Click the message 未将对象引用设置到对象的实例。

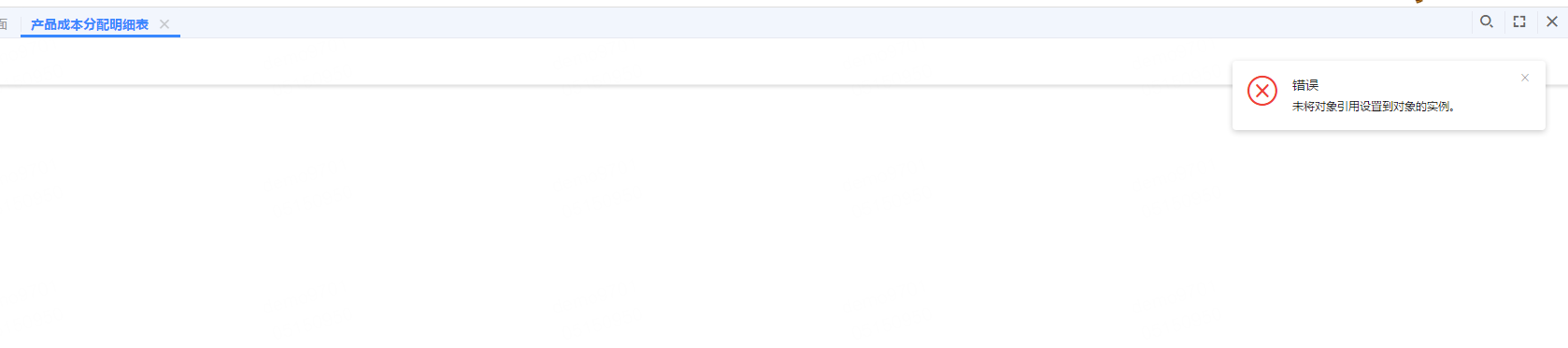point(1374,107)
